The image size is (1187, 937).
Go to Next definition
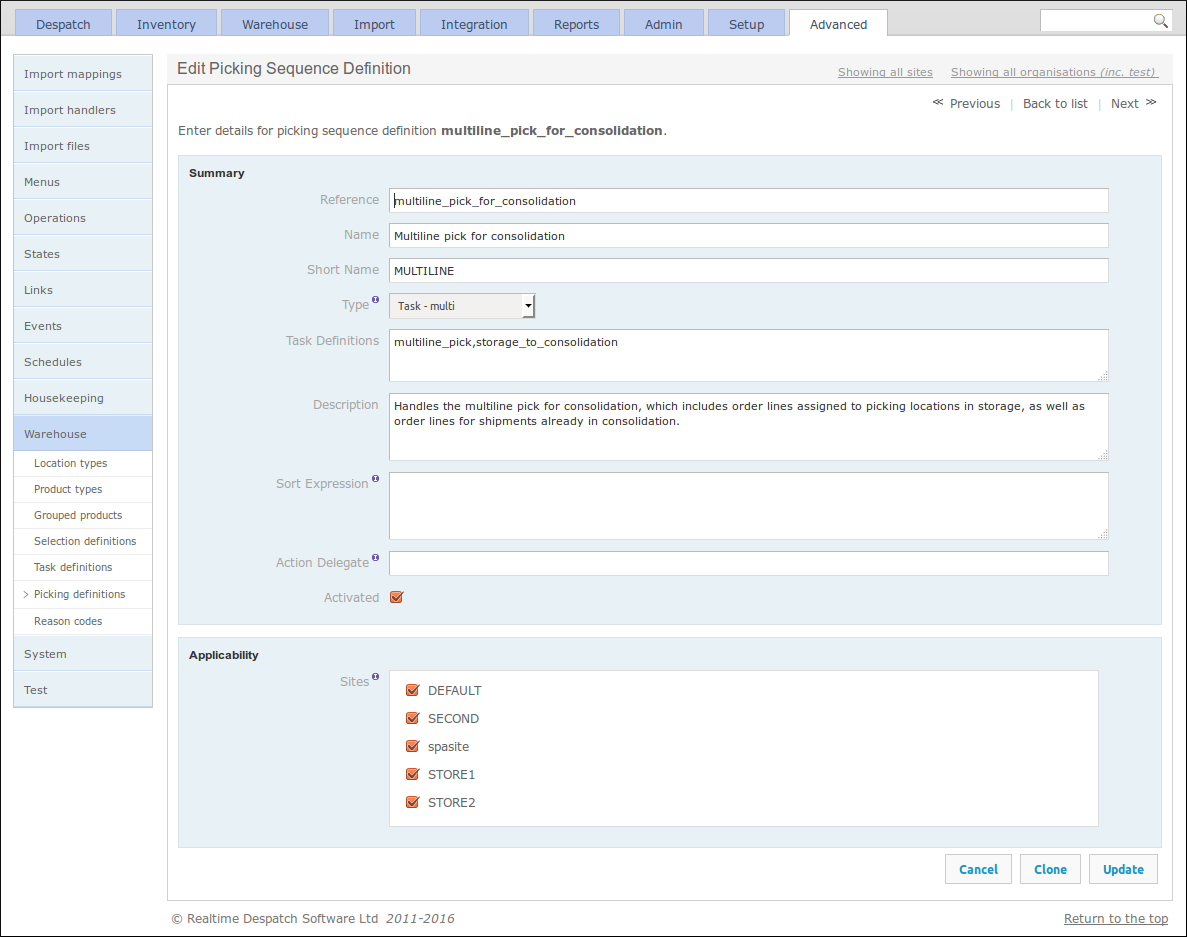pyautogui.click(x=1133, y=103)
